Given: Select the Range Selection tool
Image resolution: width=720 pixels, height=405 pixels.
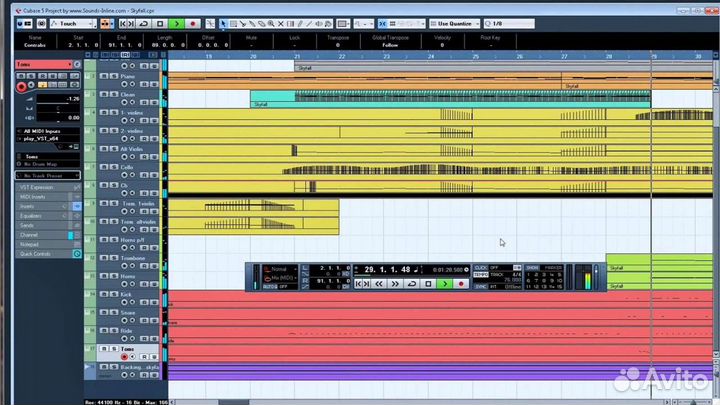Looking at the screenshot, I should [235, 23].
